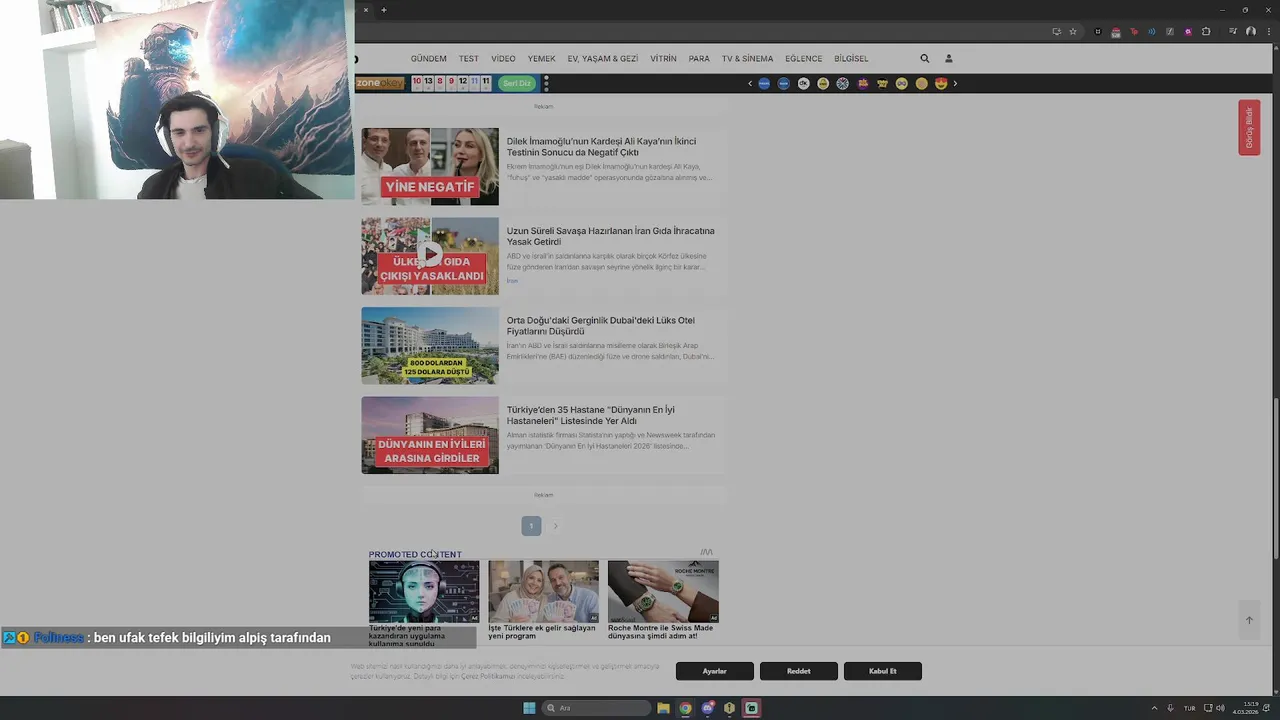Open the YEMEK menu item
The width and height of the screenshot is (1280, 720).
[x=541, y=59]
